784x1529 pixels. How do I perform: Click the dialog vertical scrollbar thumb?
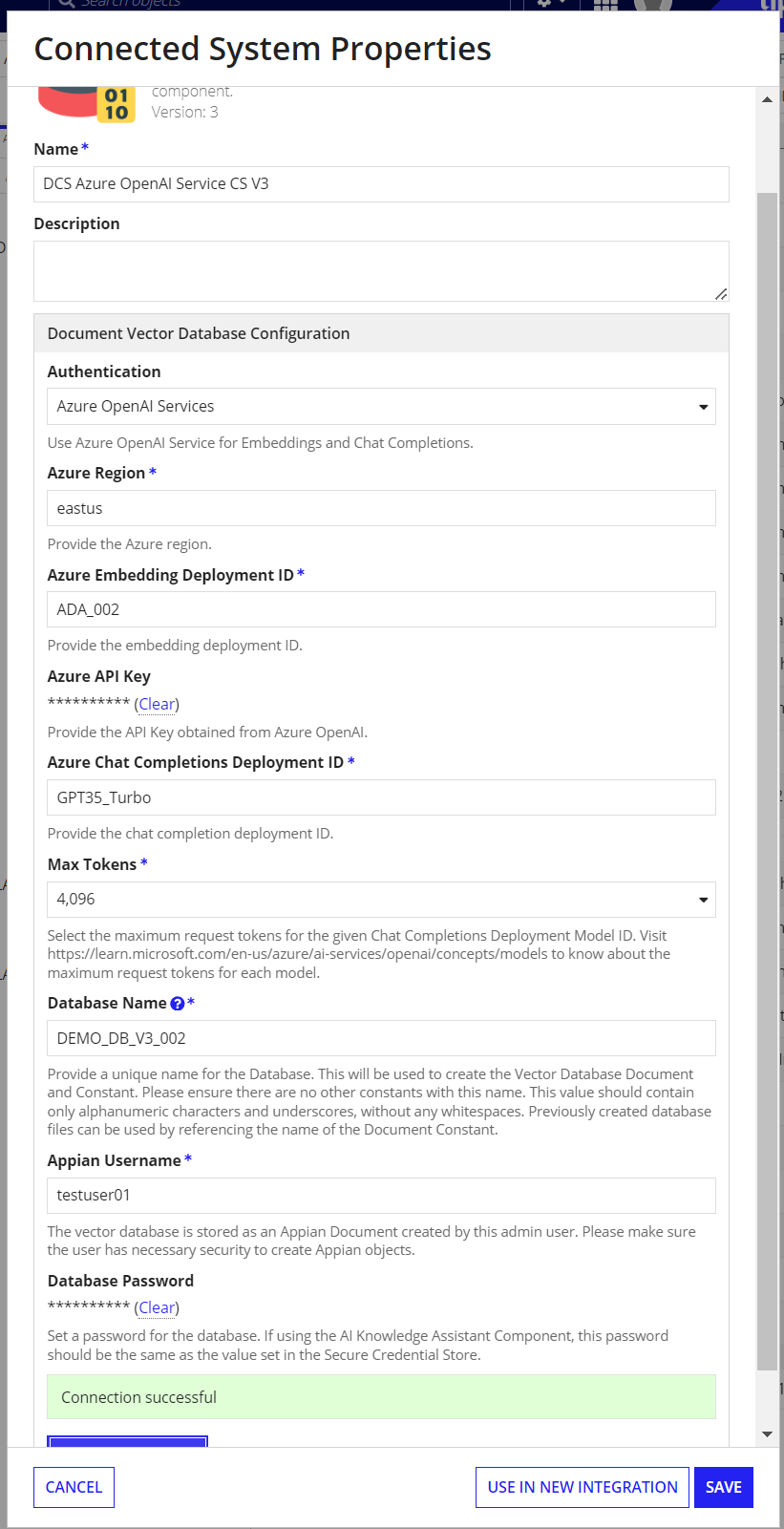pyautogui.click(x=767, y=764)
